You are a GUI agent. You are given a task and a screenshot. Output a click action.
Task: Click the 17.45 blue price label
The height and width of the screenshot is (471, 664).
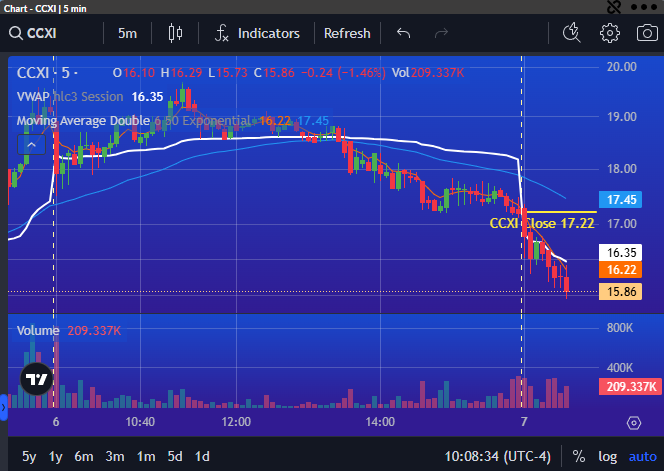point(620,199)
